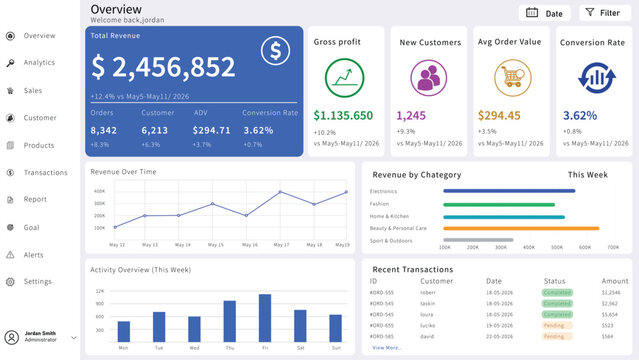Image resolution: width=639 pixels, height=360 pixels.
Task: Click the Thu bar in Activity Overview
Action: coord(230,321)
